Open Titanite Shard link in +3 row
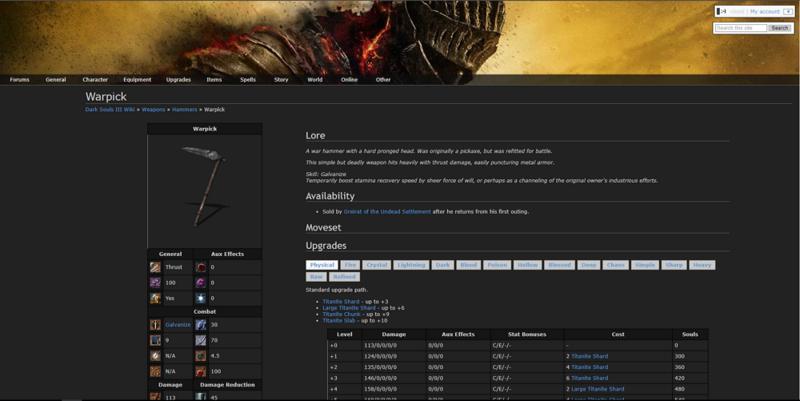The height and width of the screenshot is (401, 800). [589, 378]
